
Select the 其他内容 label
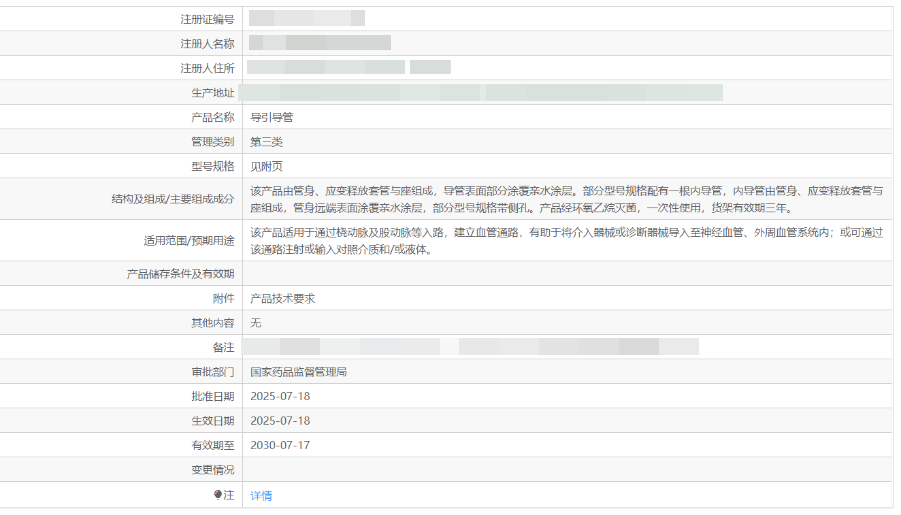point(213,323)
